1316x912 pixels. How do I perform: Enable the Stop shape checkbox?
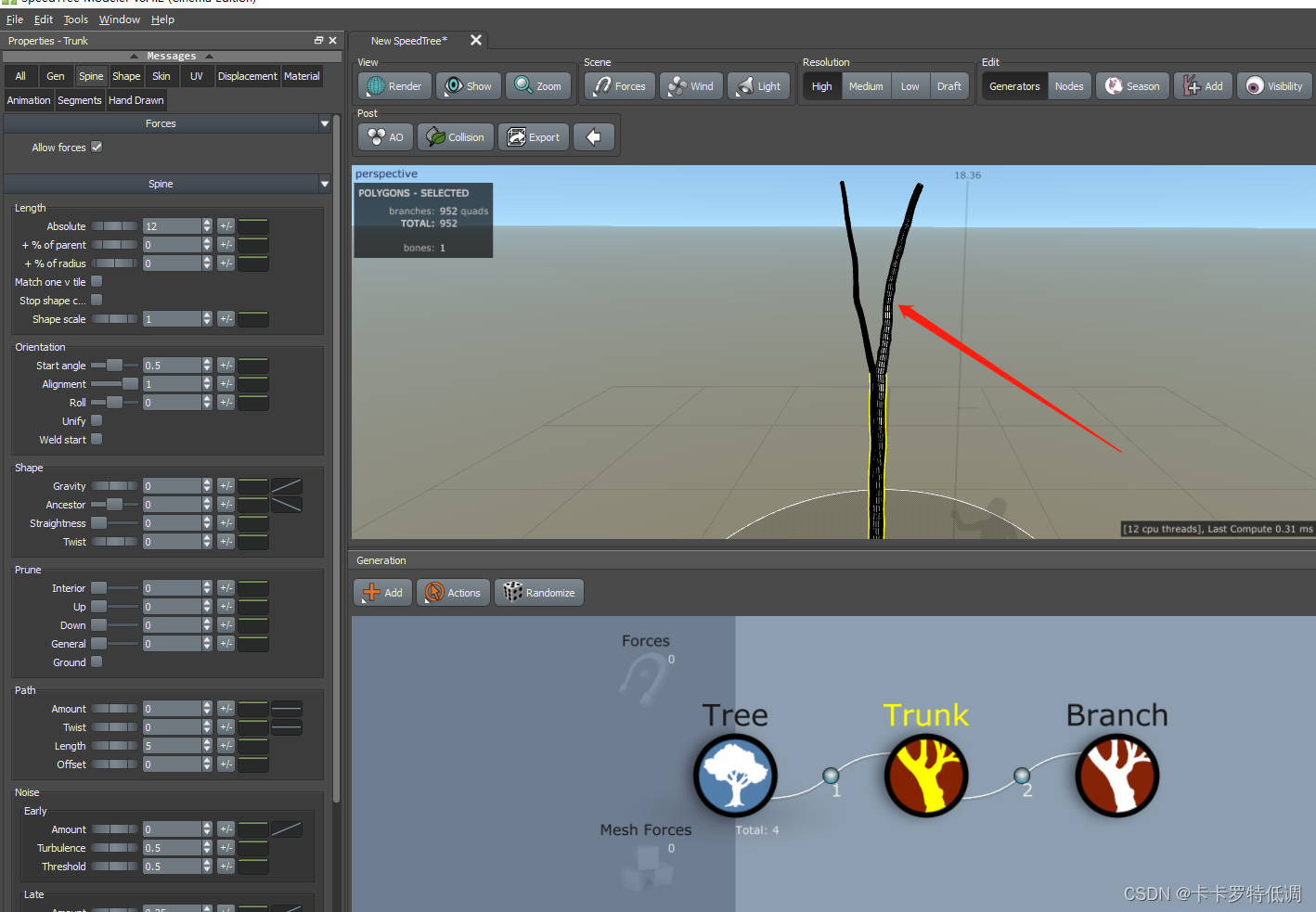[x=97, y=300]
